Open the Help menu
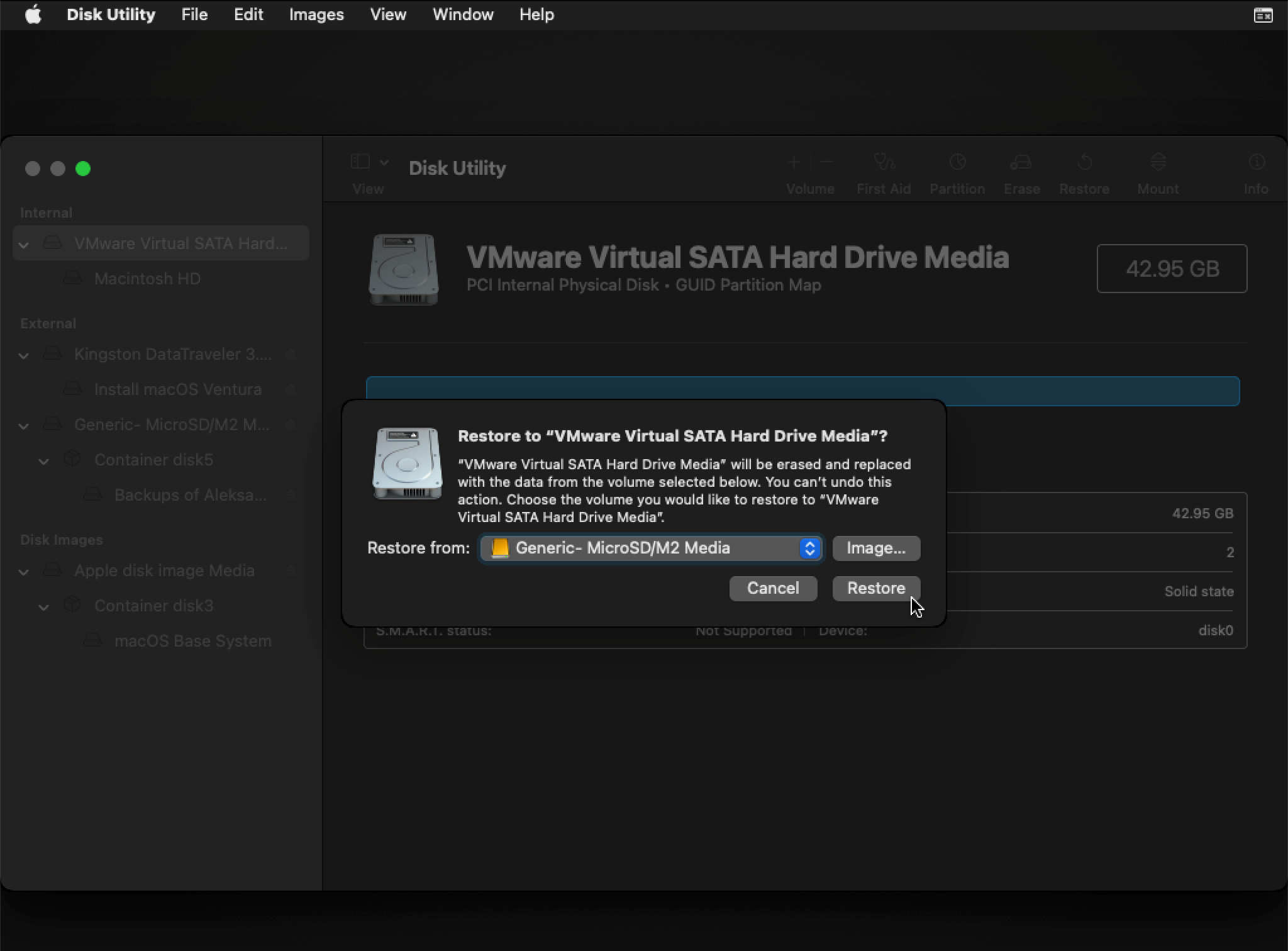This screenshot has width=1288, height=951. [x=536, y=14]
